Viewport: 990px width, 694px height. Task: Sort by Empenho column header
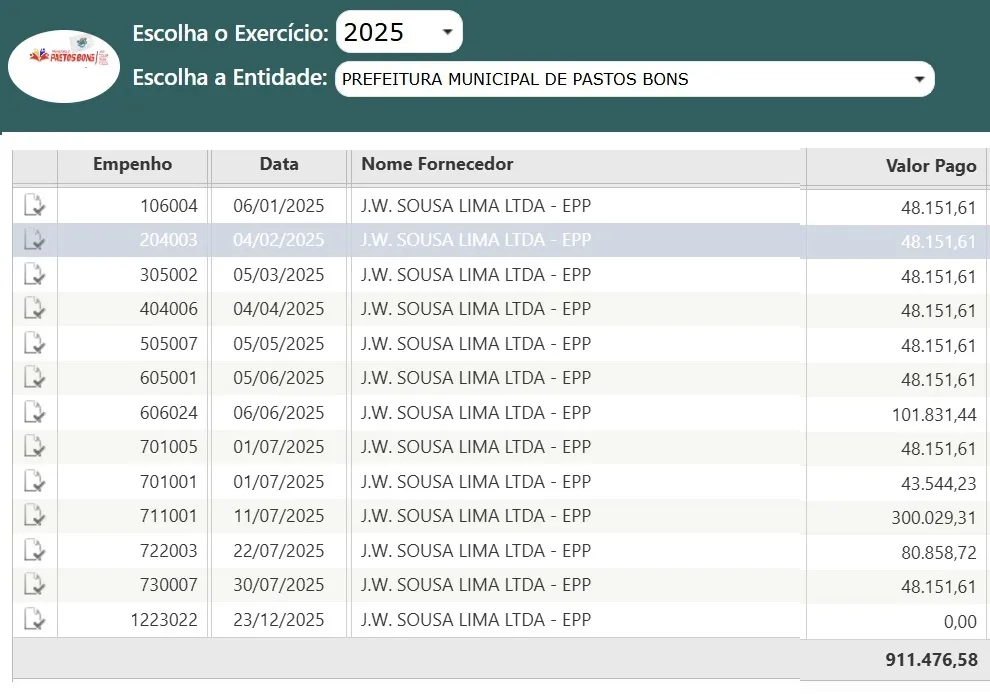pyautogui.click(x=133, y=165)
